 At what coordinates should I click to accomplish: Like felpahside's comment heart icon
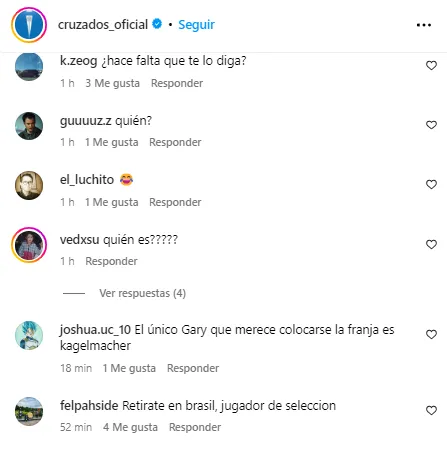pos(431,410)
